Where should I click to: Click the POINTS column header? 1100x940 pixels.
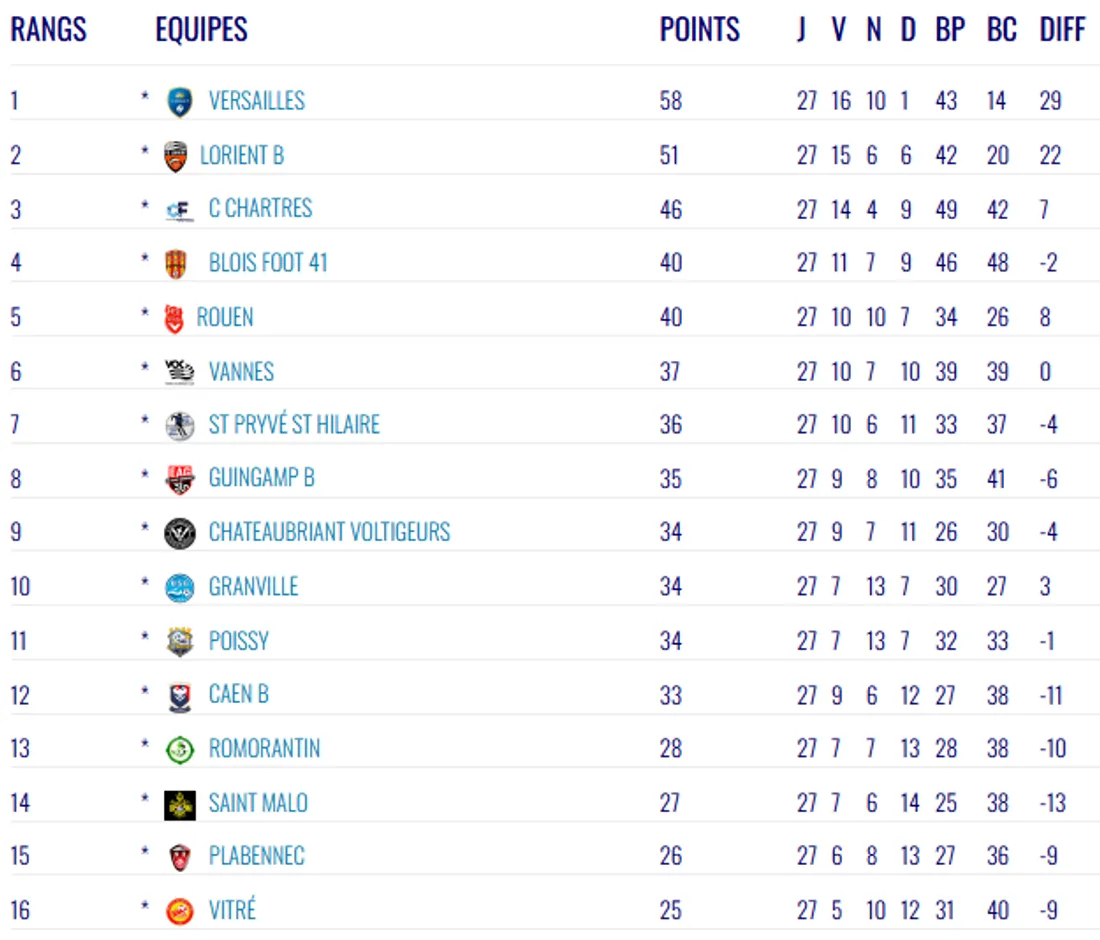coord(700,30)
